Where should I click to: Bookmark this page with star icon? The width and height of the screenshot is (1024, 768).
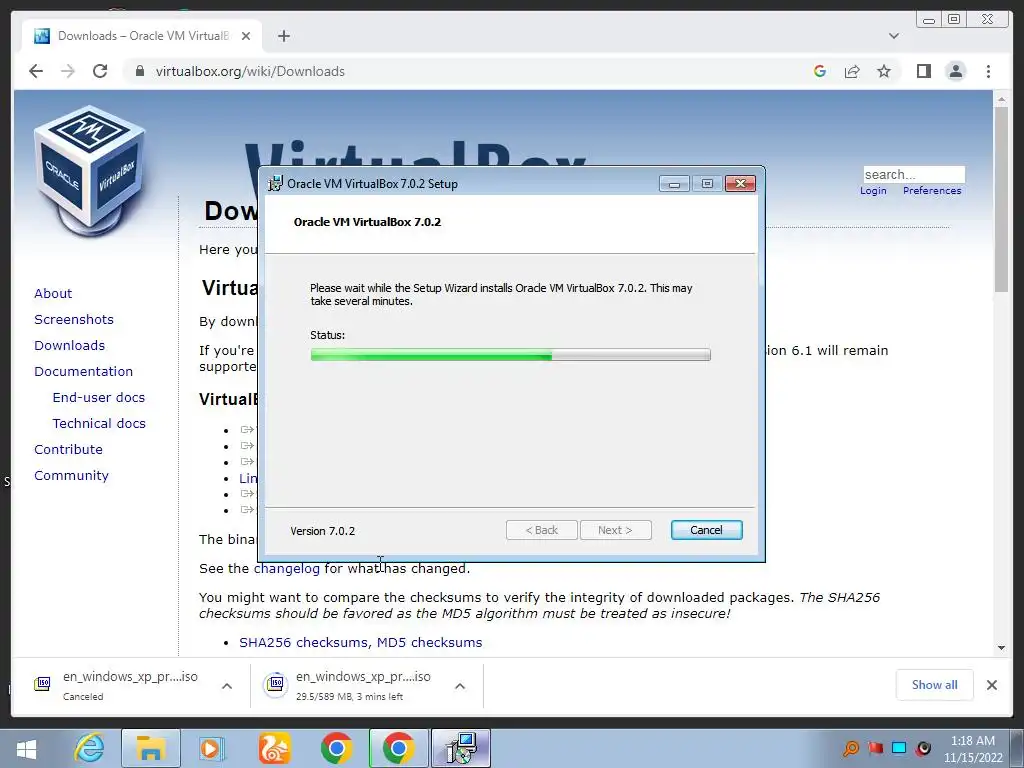pyautogui.click(x=884, y=71)
